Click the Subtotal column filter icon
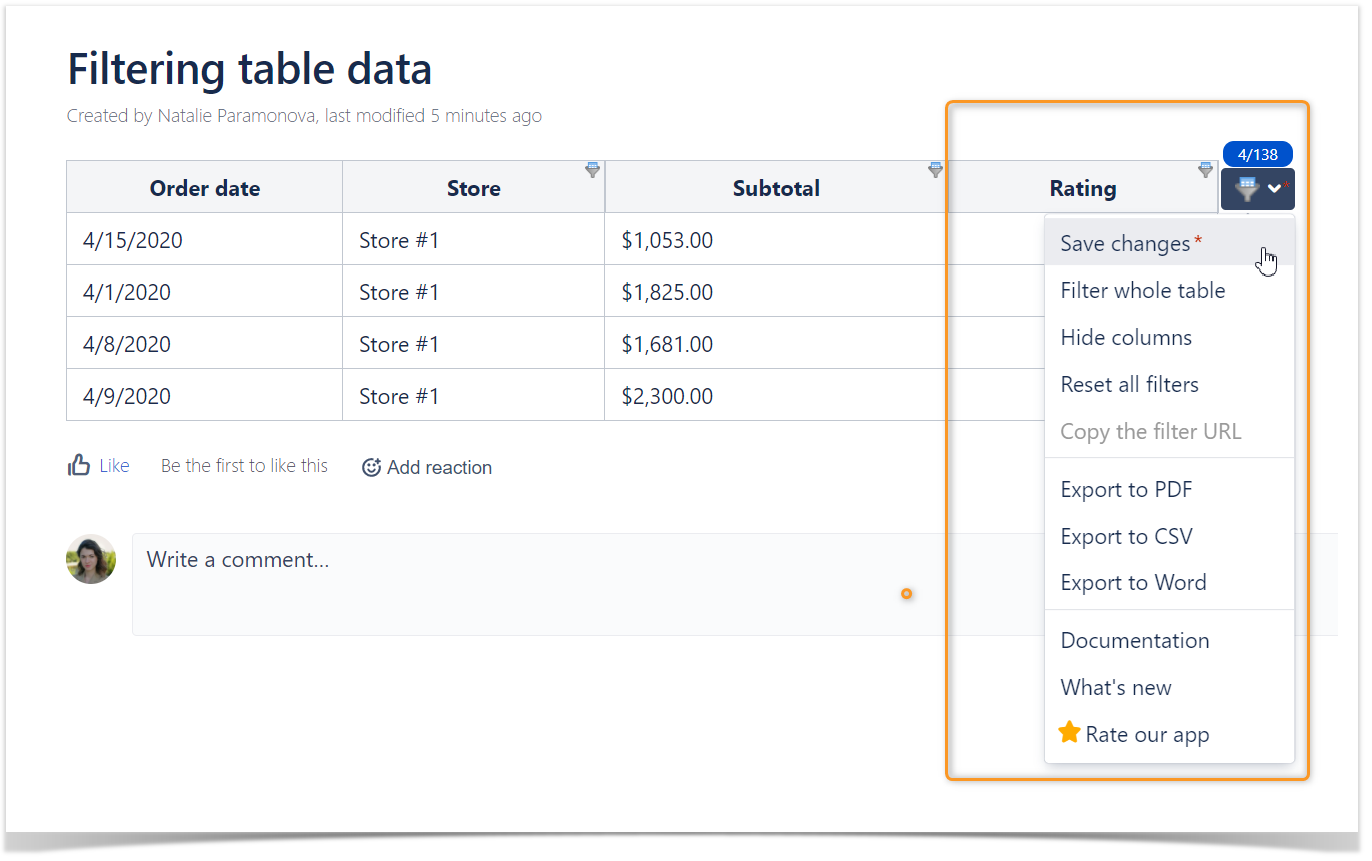 click(x=935, y=170)
